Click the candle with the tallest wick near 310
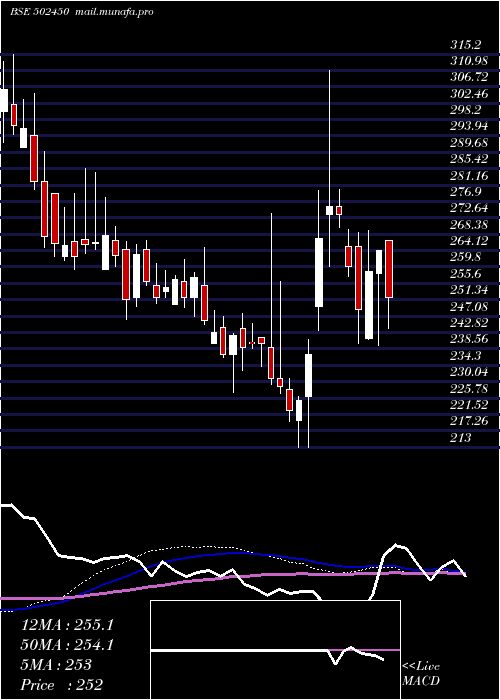 (329, 210)
